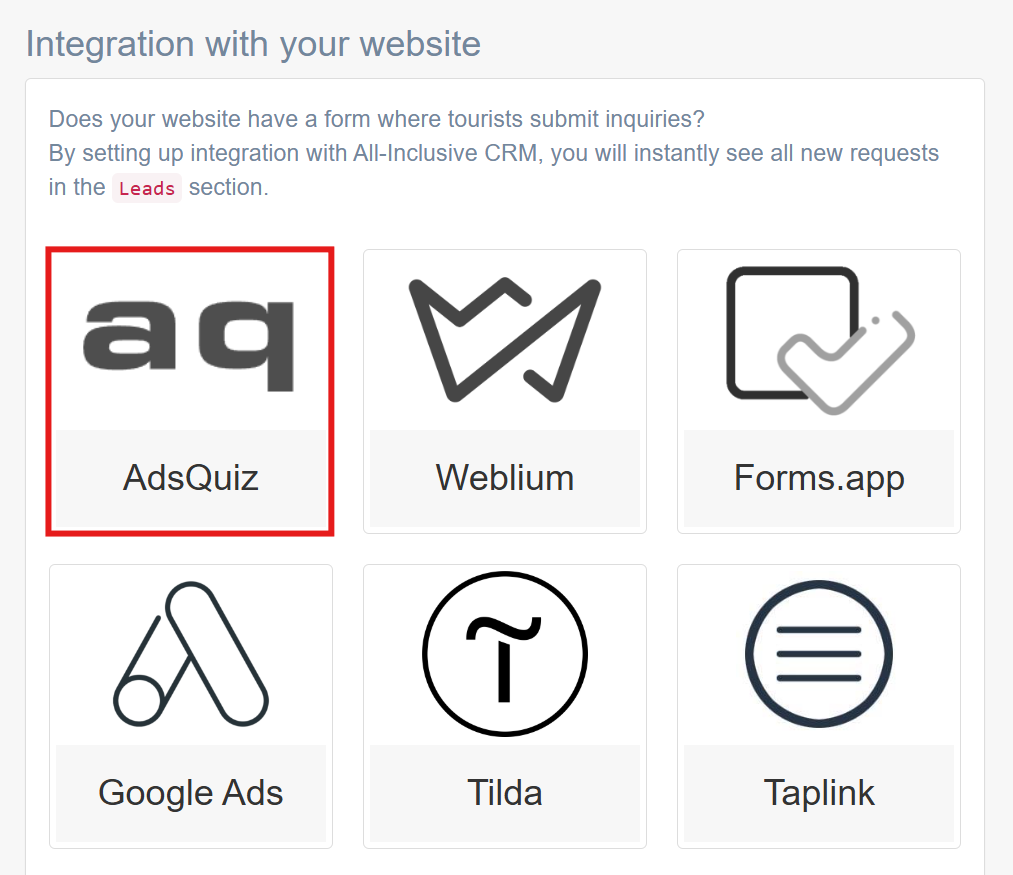Image resolution: width=1013 pixels, height=875 pixels.
Task: Open the Google Ads integration label
Action: [x=191, y=793]
